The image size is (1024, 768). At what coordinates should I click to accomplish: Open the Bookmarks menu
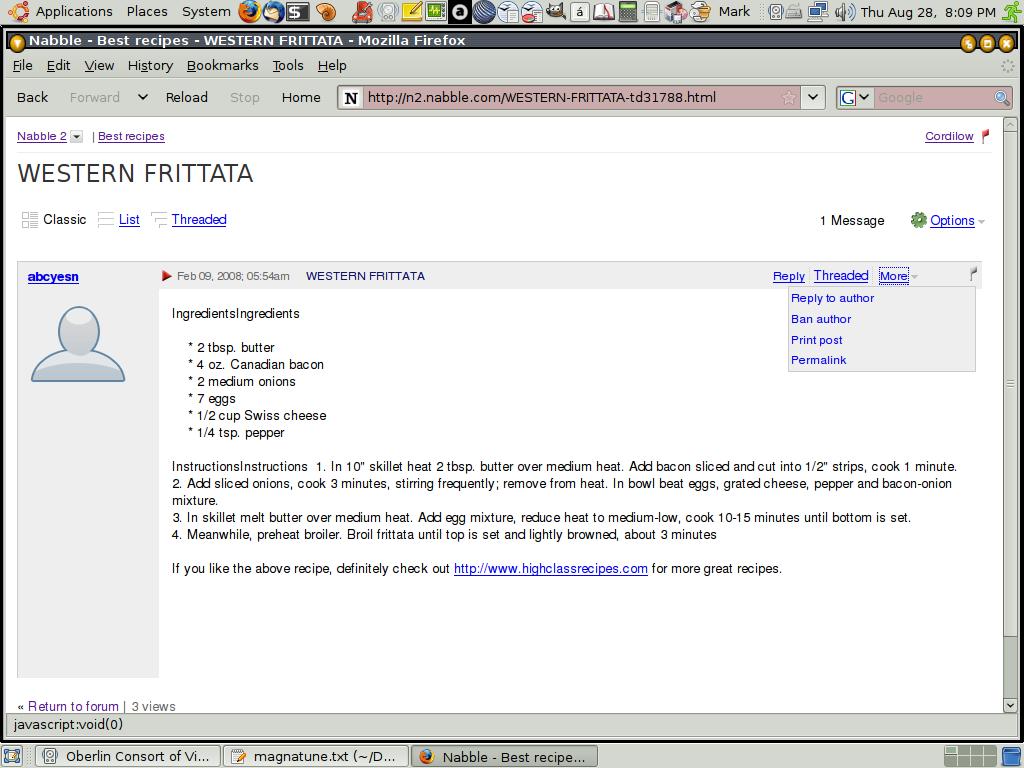coord(222,65)
